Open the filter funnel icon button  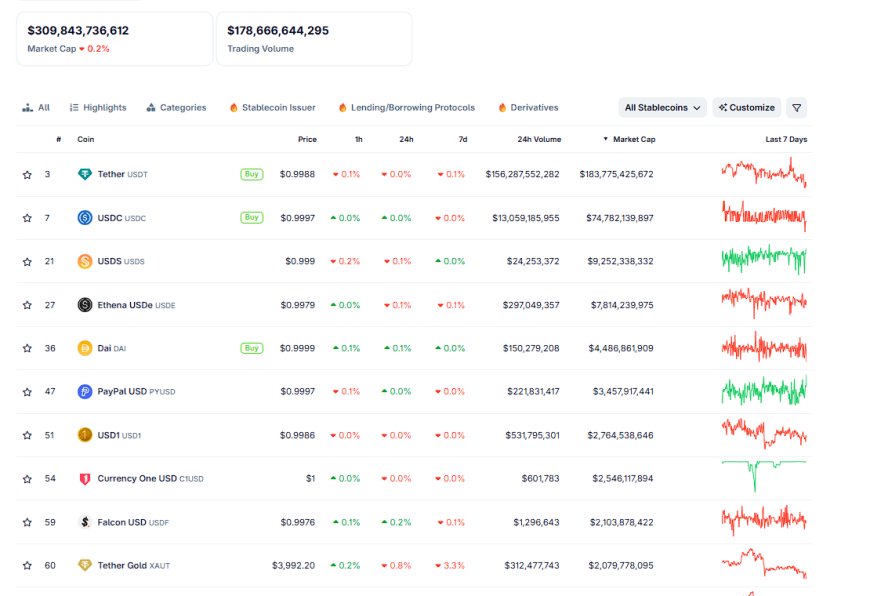coord(796,108)
